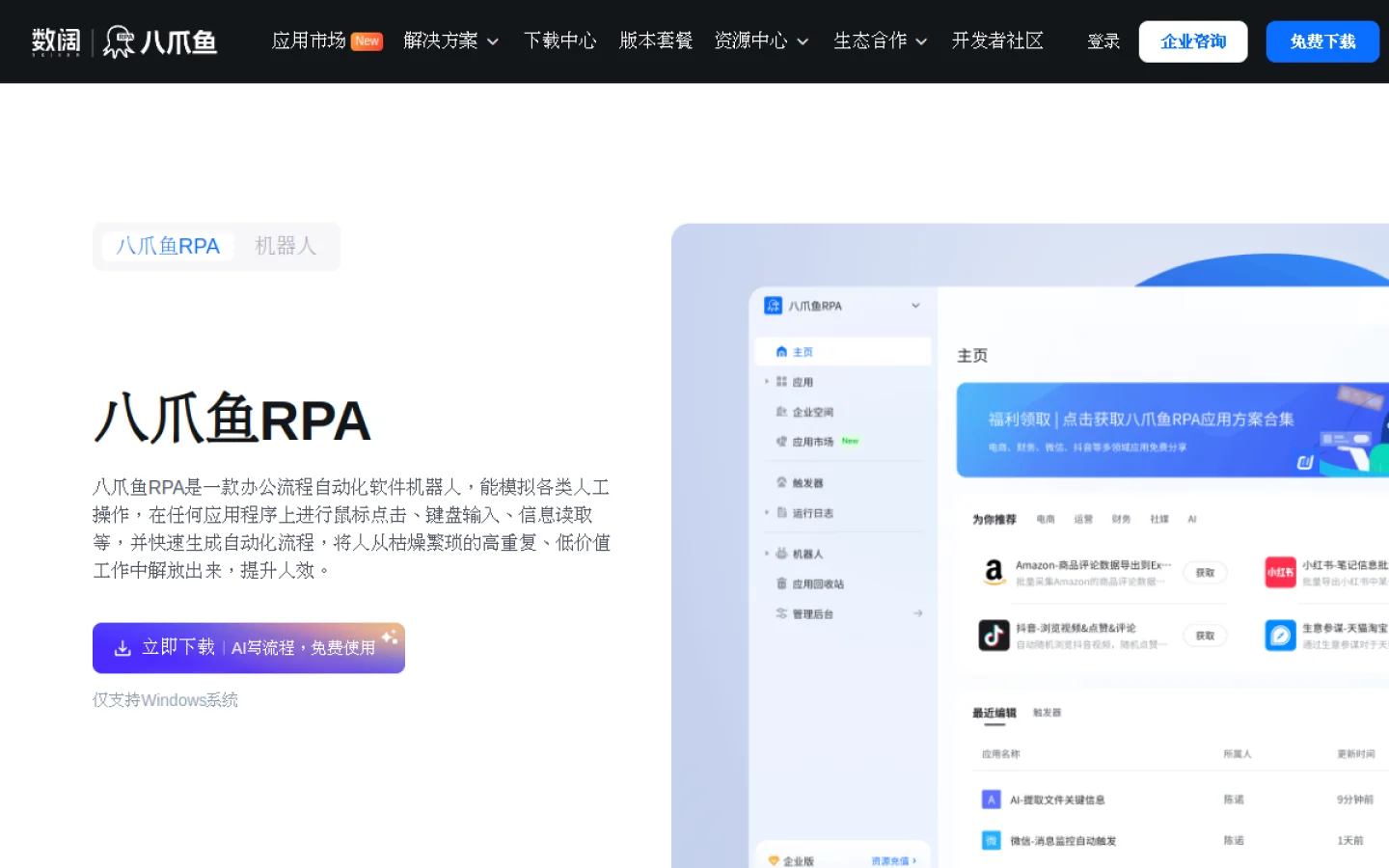Select the 财务 category tab

point(1121,520)
